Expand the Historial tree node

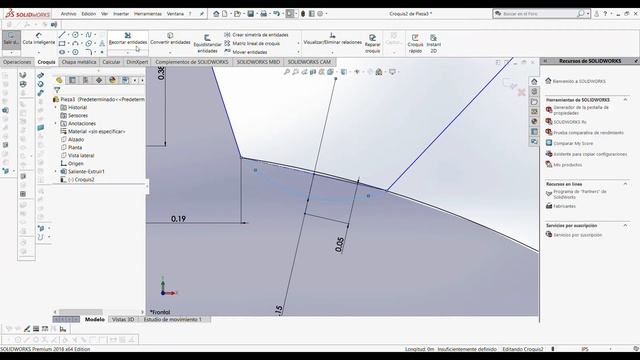pyautogui.click(x=56, y=107)
